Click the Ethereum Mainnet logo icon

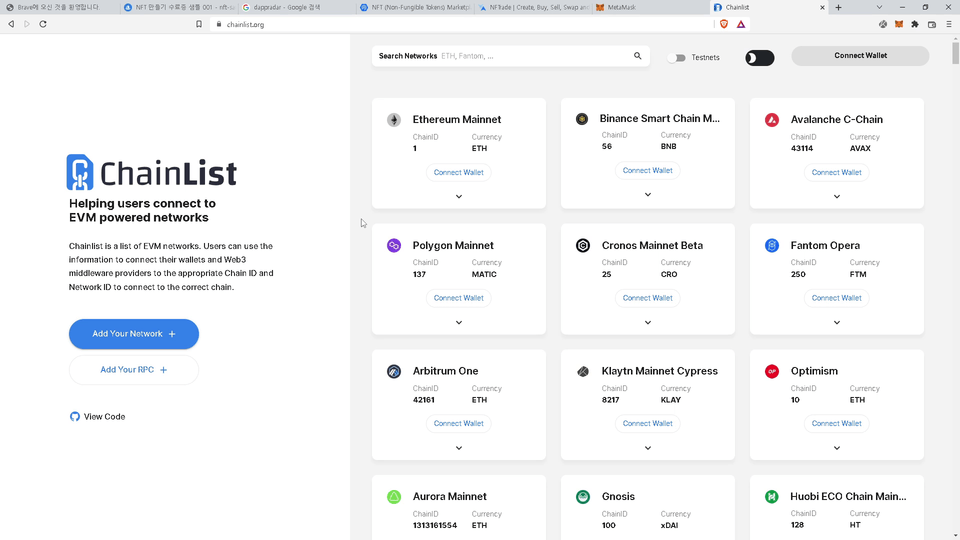click(394, 119)
